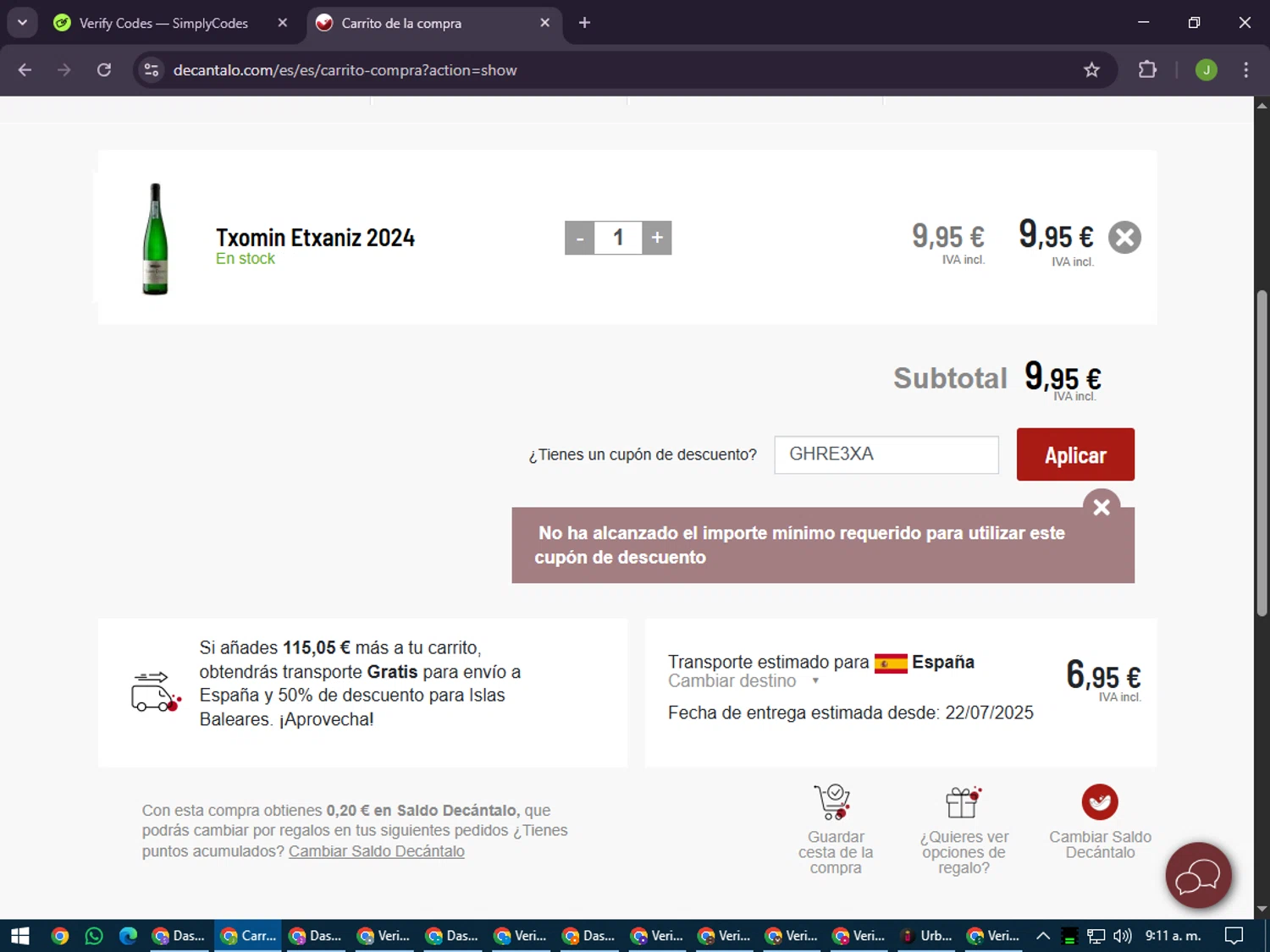The width and height of the screenshot is (1270, 952).
Task: Switch to the Carr... taskbar window
Action: [247, 936]
